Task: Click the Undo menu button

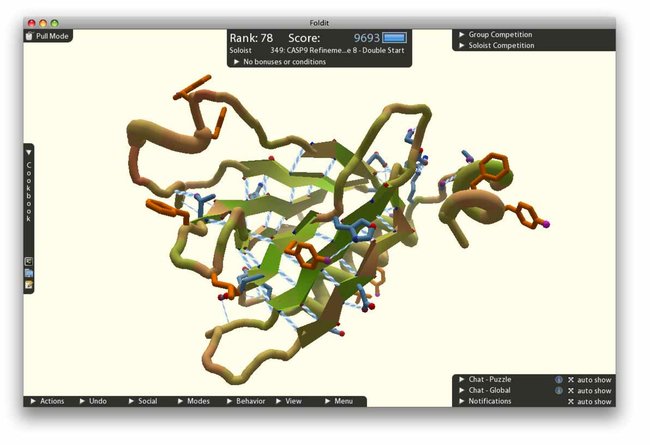Action: [x=92, y=401]
